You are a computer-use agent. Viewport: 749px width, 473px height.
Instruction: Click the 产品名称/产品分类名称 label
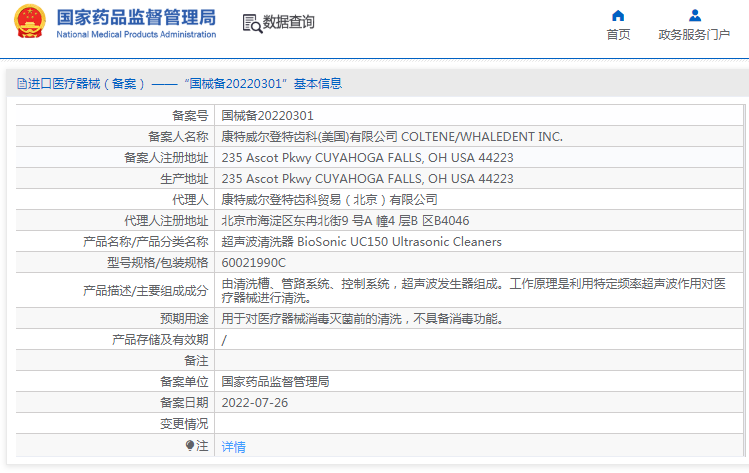pos(146,242)
